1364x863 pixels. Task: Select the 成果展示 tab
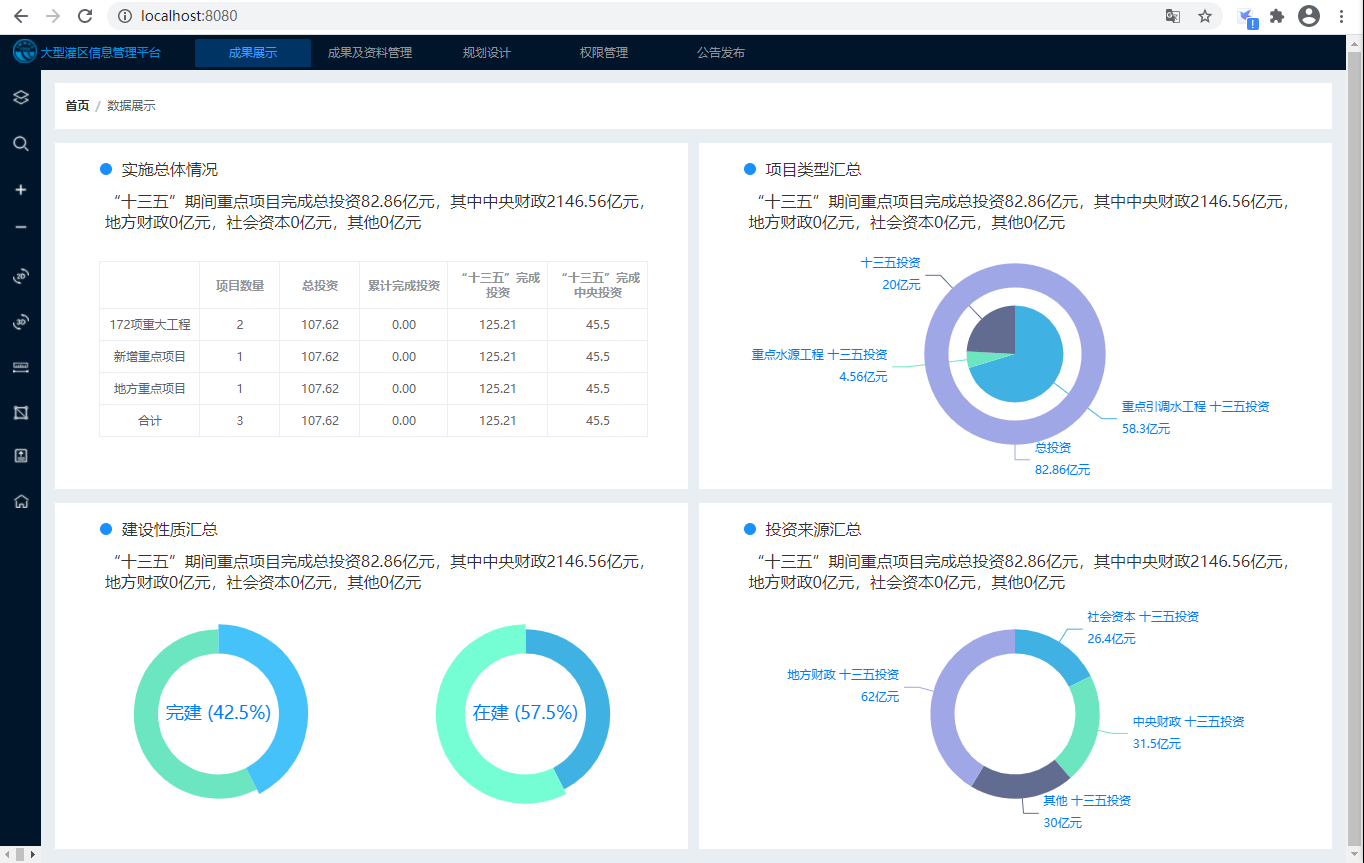click(x=253, y=53)
